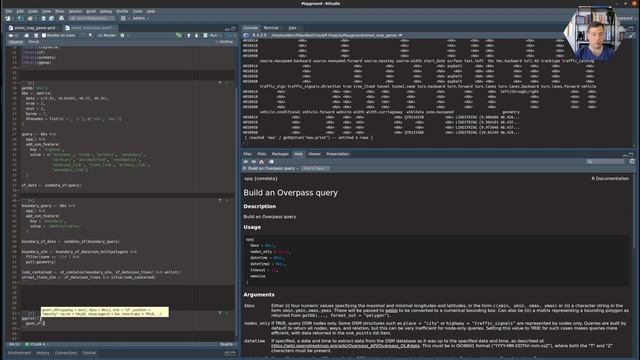Open the Connections tab
This screenshot has width=640, height=360.
[66, 353]
